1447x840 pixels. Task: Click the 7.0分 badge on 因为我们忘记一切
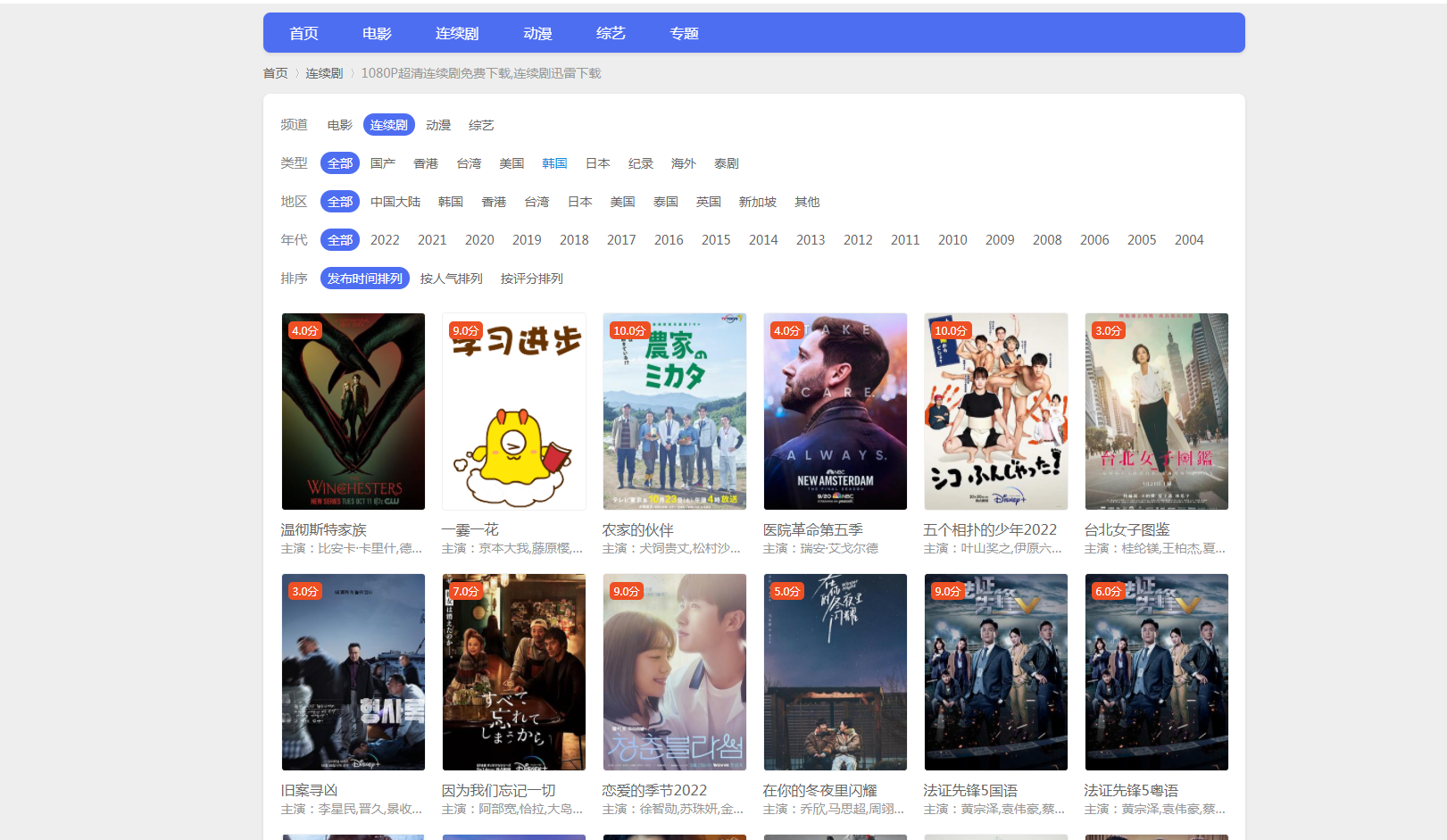click(x=465, y=591)
